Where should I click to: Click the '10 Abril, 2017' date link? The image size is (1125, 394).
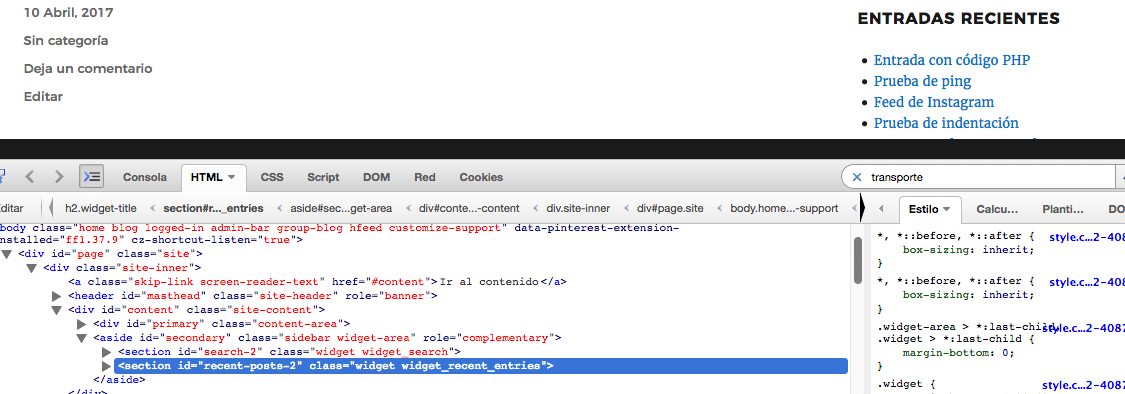coord(68,13)
